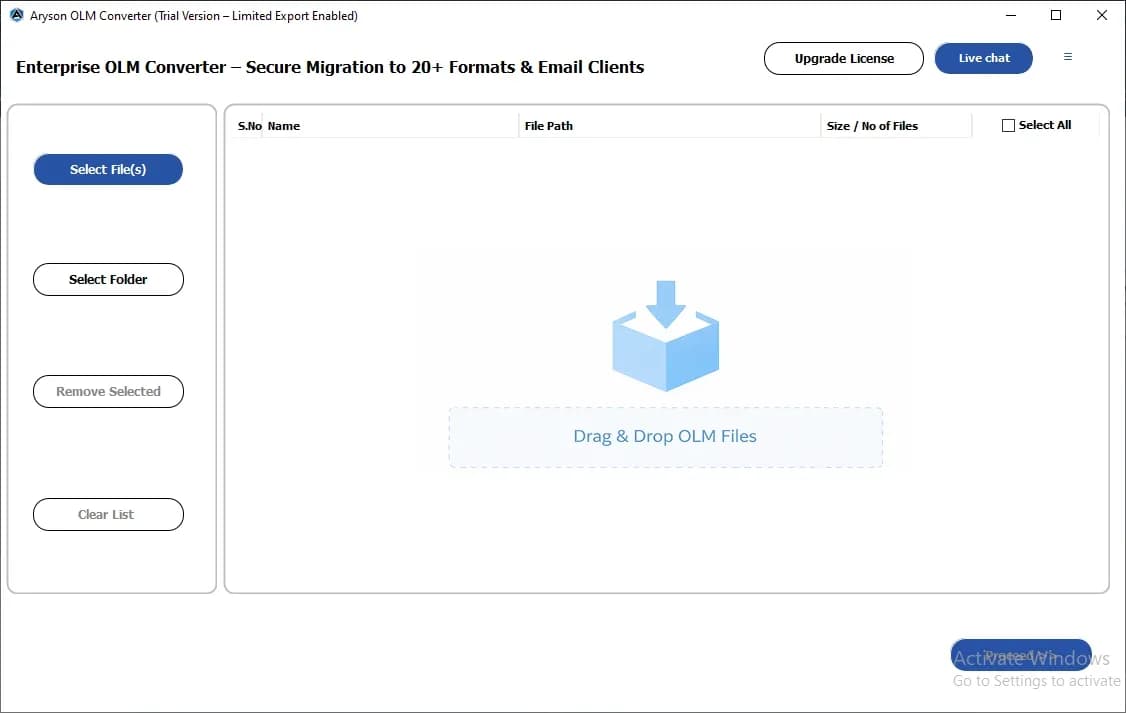Screen dimensions: 1126x713
Task: Click the File Path column header
Action: coord(669,126)
